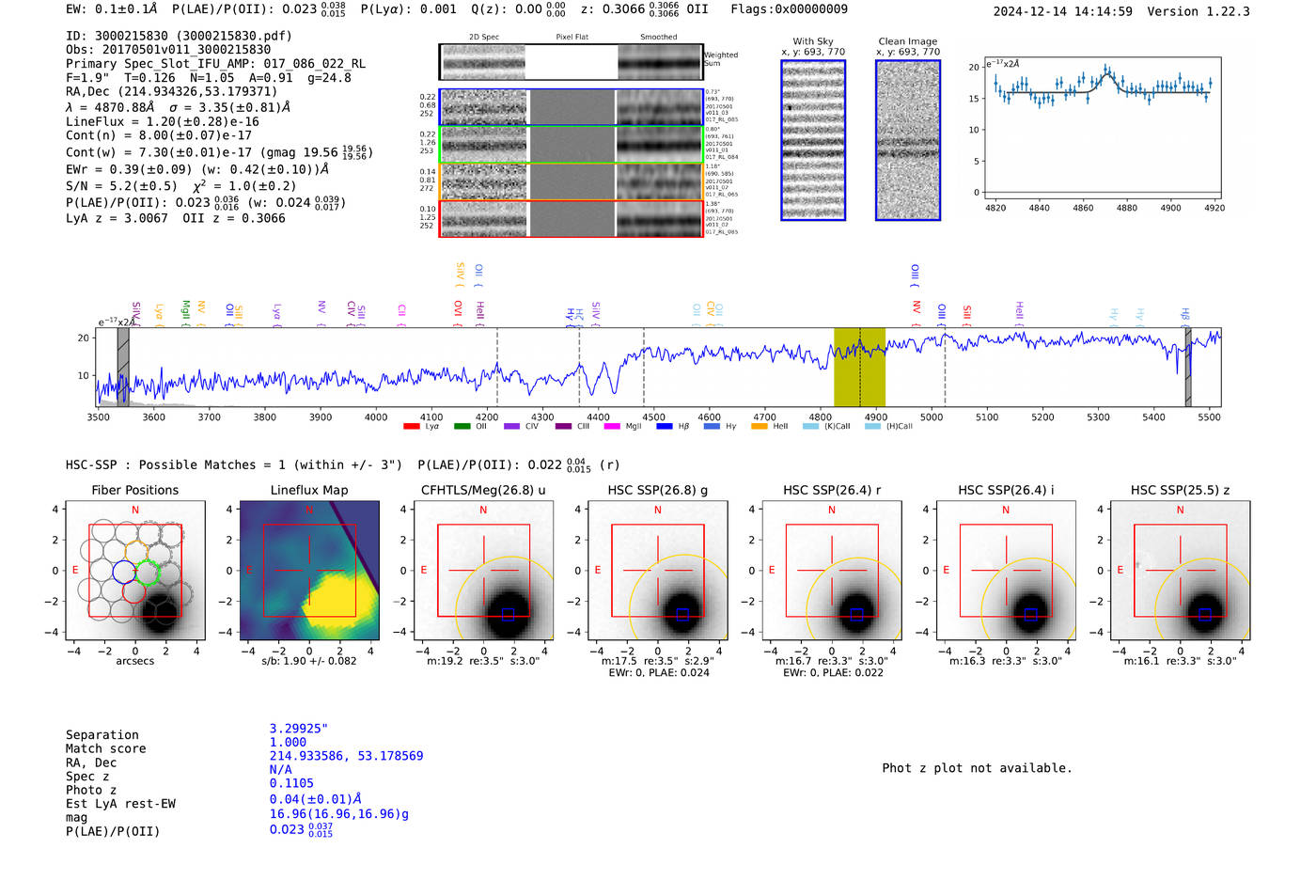The width and height of the screenshot is (1316, 896).
Task: Open the Clean Image cutout
Action: 908,140
